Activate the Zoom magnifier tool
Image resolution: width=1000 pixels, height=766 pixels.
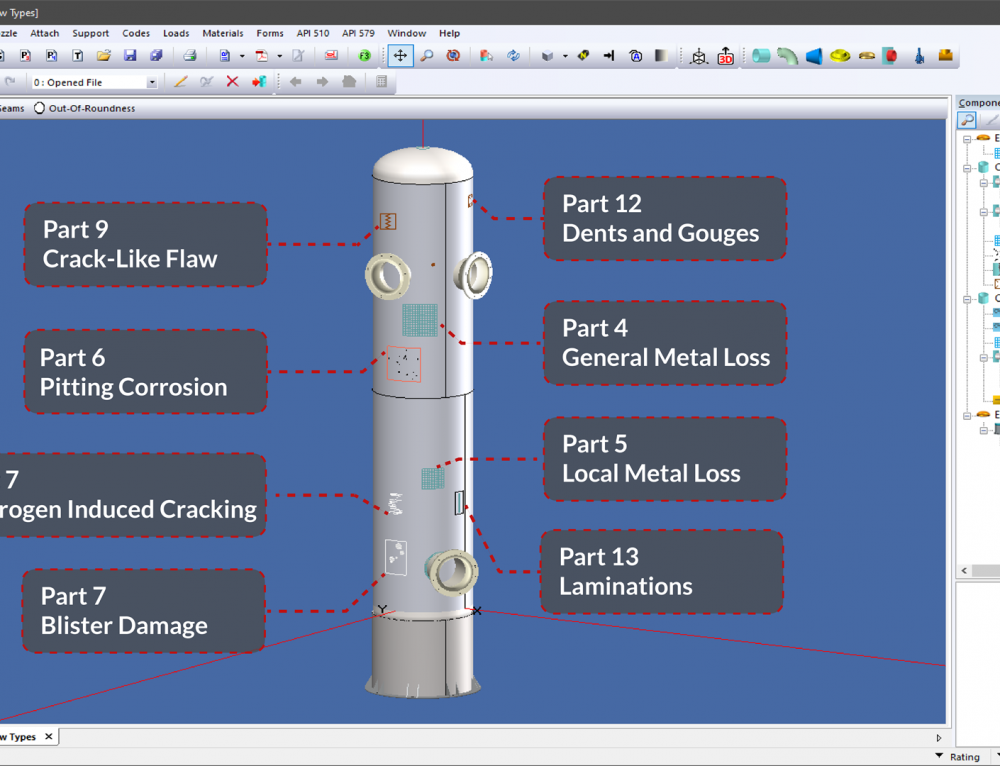(425, 56)
